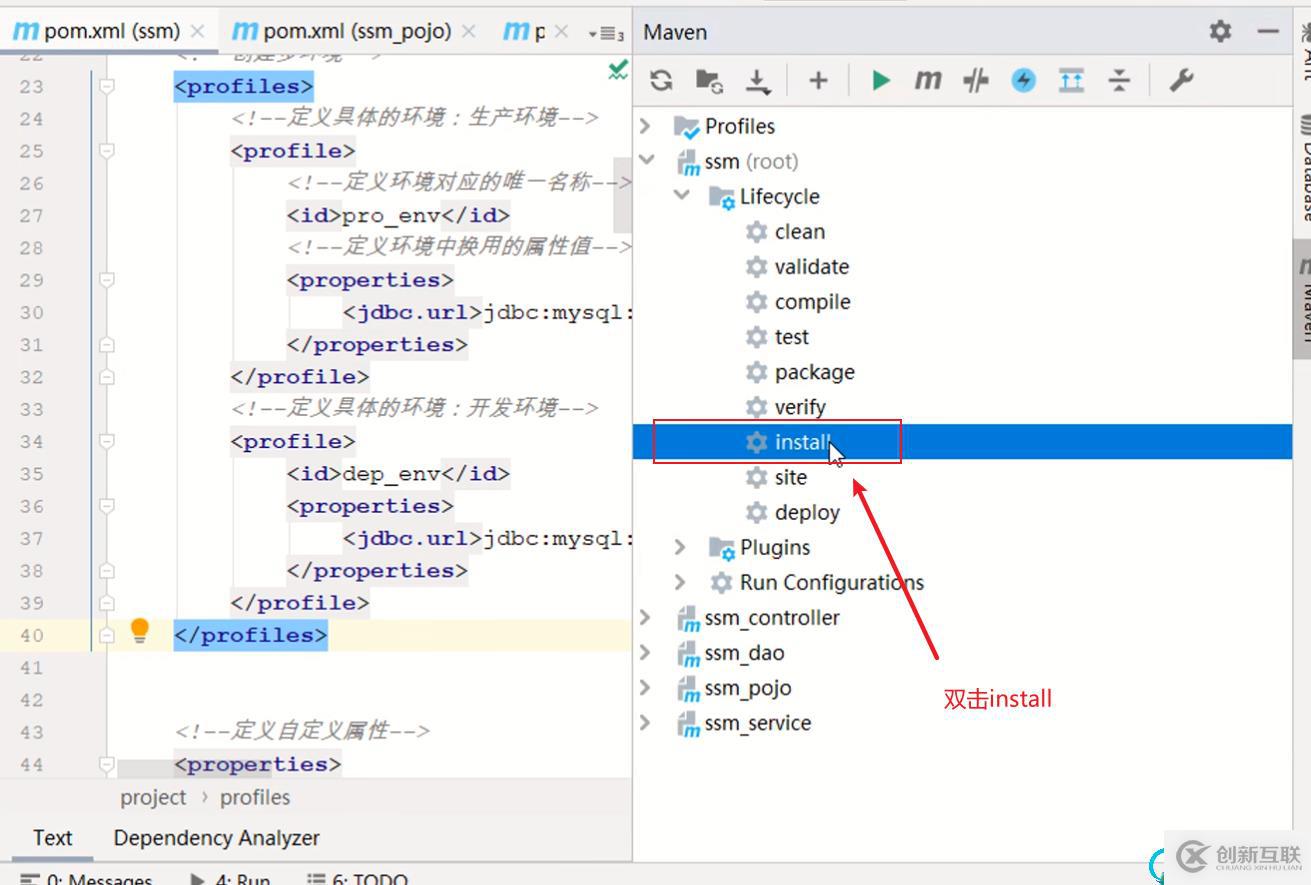Collapse the ssm (root) node

[646, 160]
